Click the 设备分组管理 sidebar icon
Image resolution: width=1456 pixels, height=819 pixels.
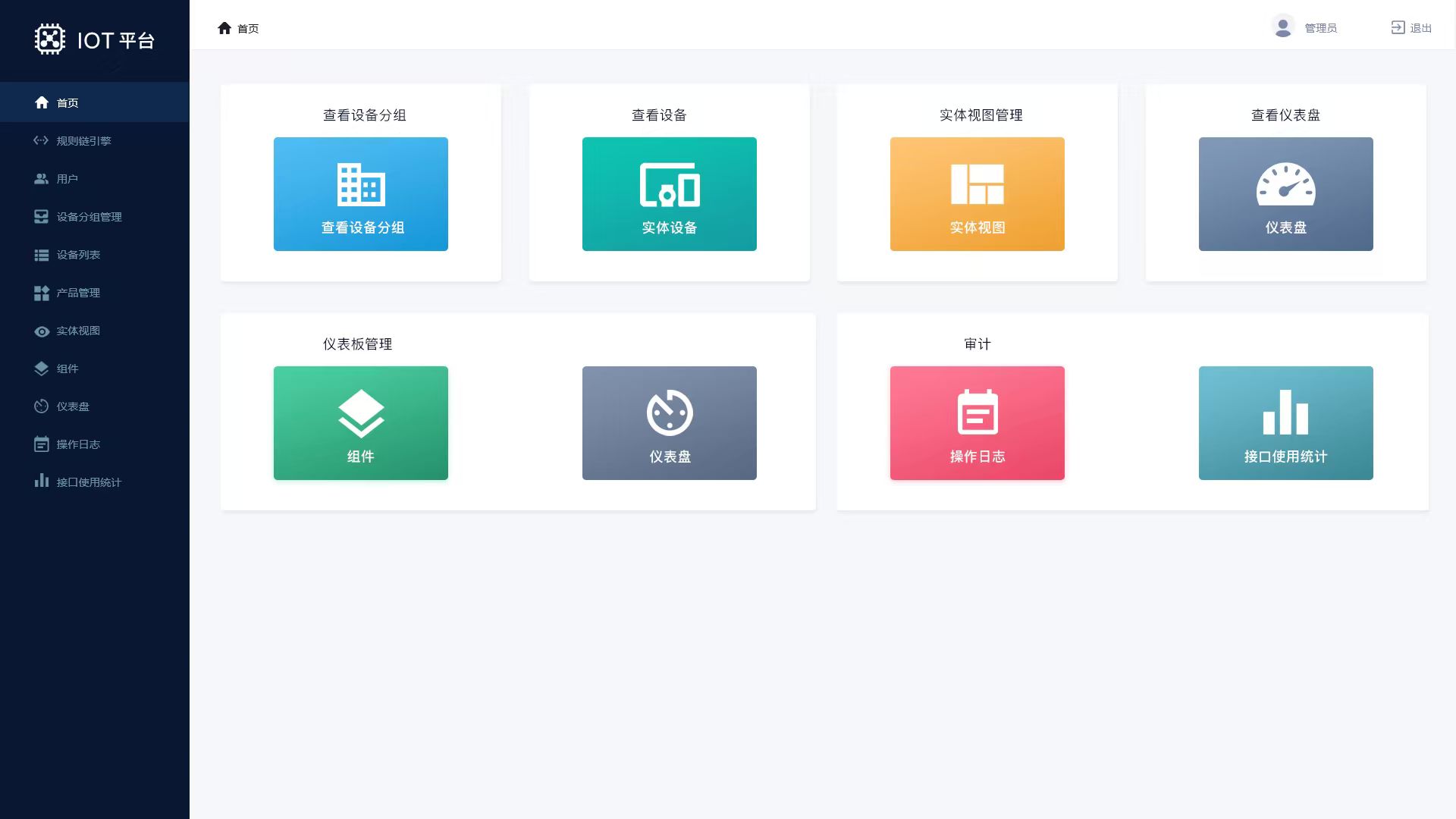[42, 217]
